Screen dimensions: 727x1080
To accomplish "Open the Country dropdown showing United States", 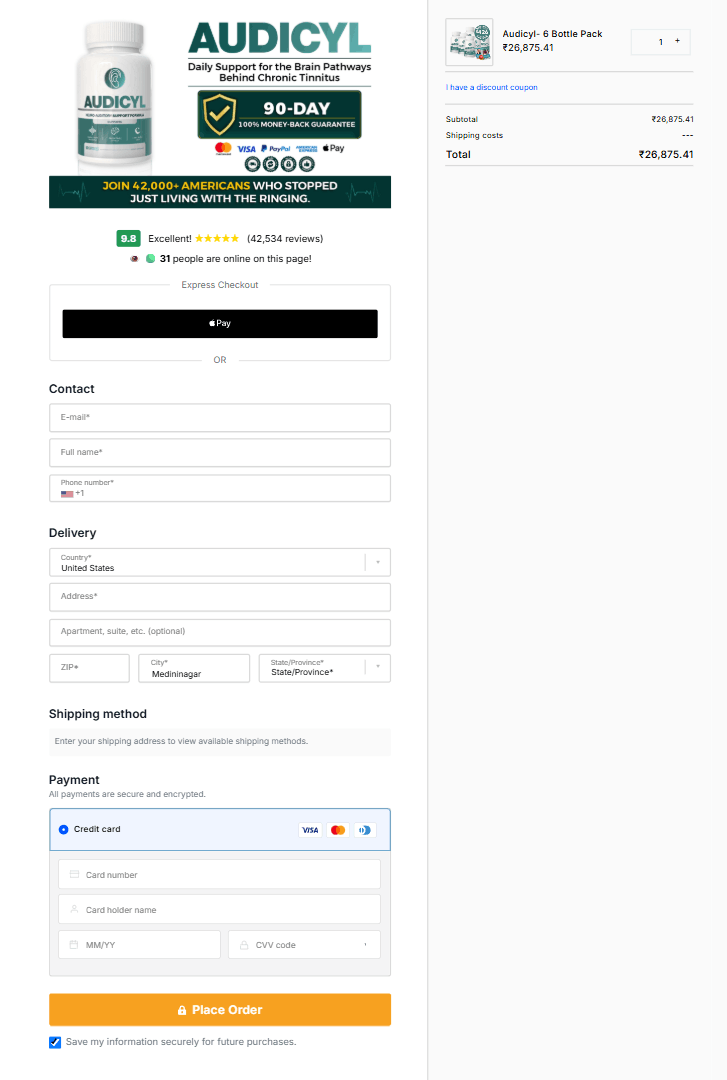I will 220,562.
